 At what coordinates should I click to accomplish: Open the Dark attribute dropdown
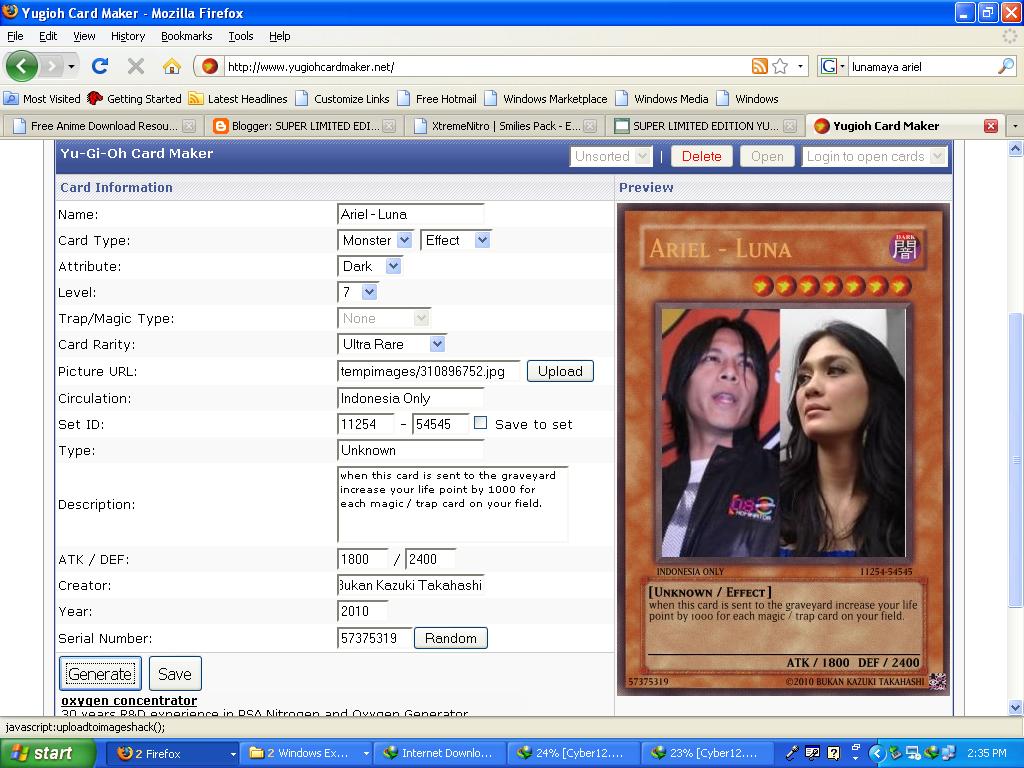pos(369,266)
